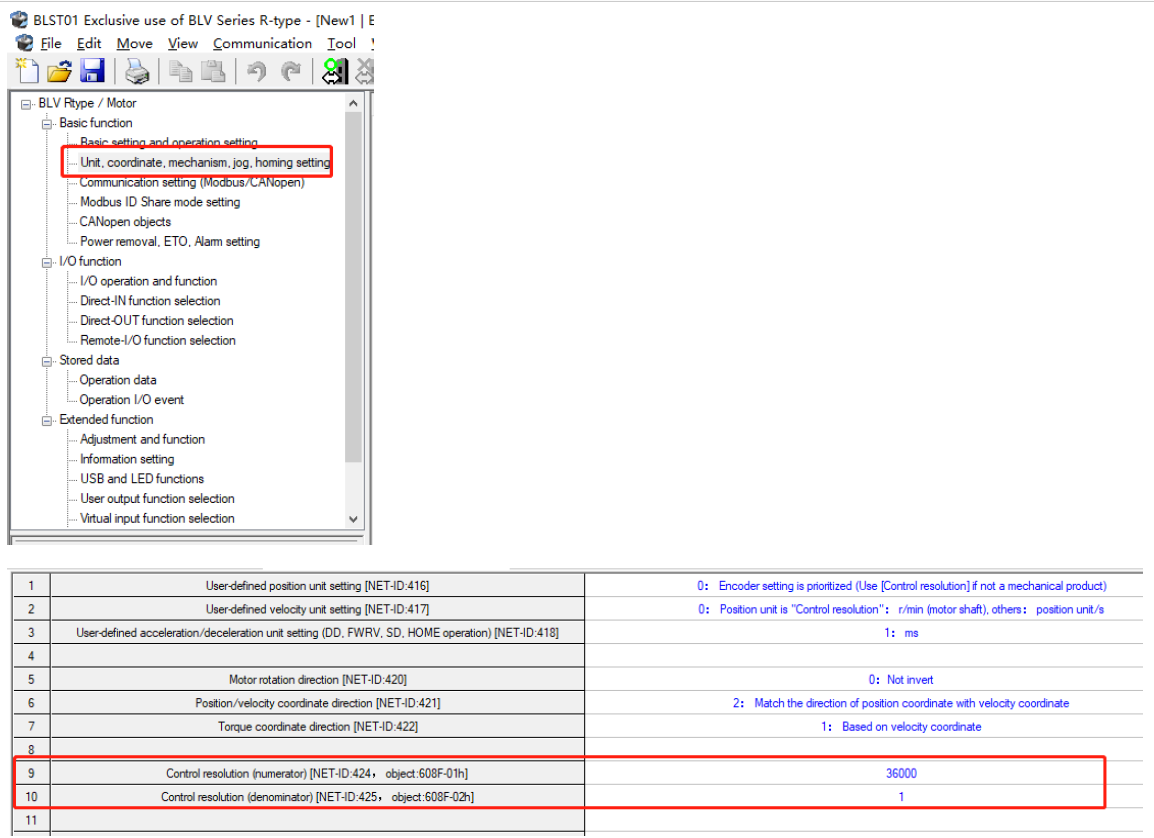Click the Print toolbar icon
The width and height of the screenshot is (1154, 838).
tap(136, 71)
